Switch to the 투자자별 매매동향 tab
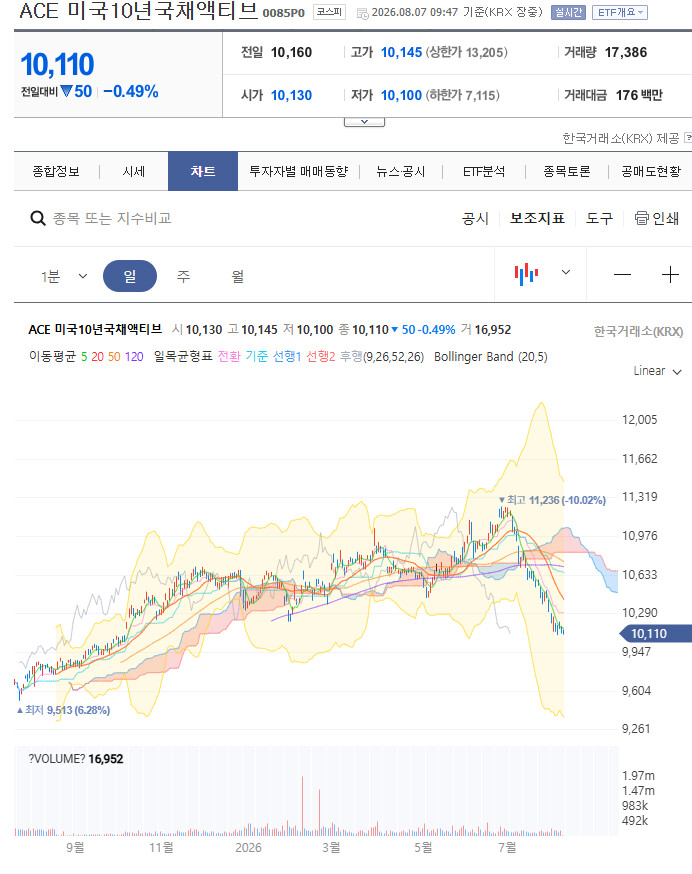The width and height of the screenshot is (692, 874). 299,171
